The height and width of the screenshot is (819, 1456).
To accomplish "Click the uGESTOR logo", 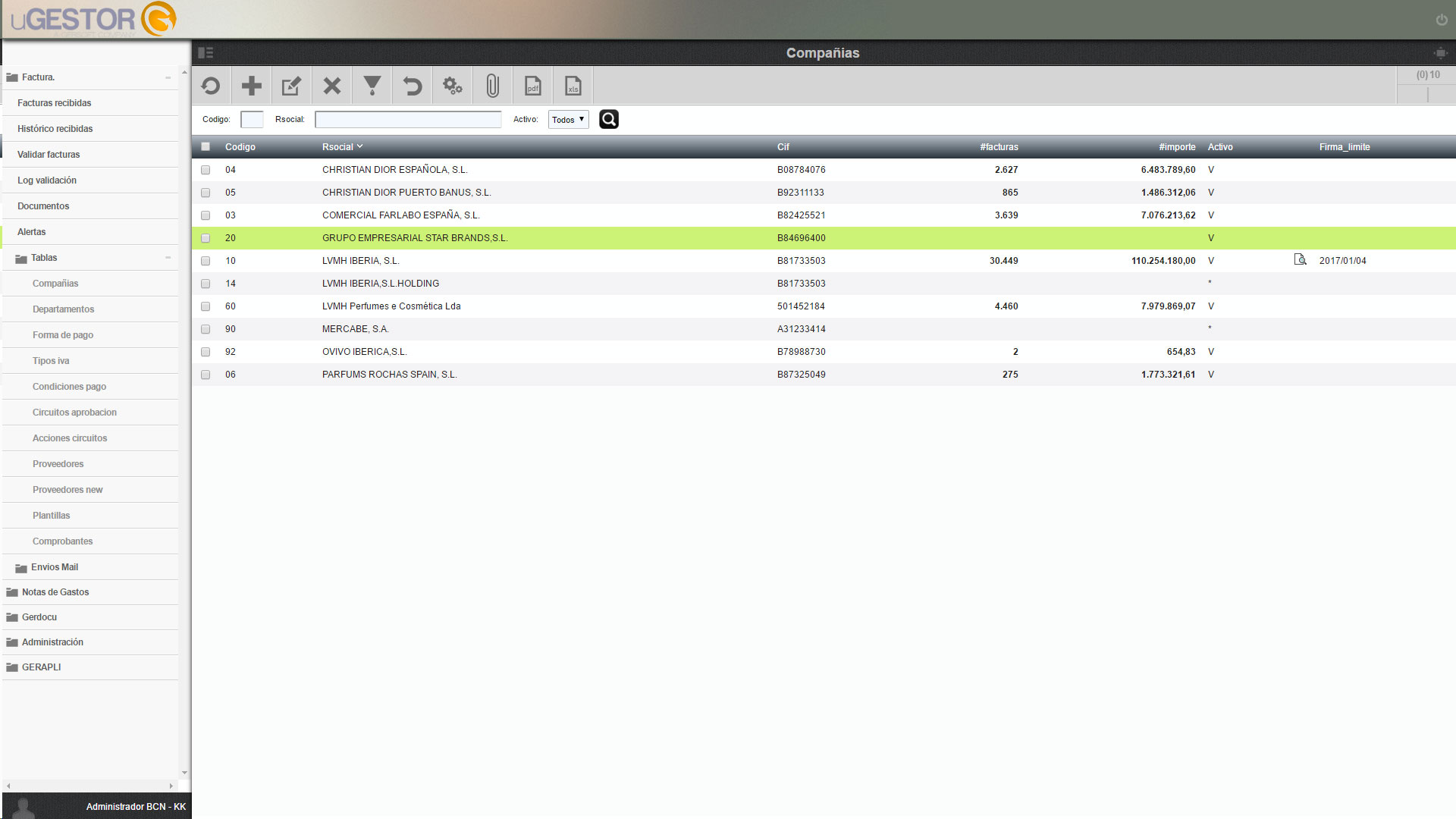I will tap(93, 19).
